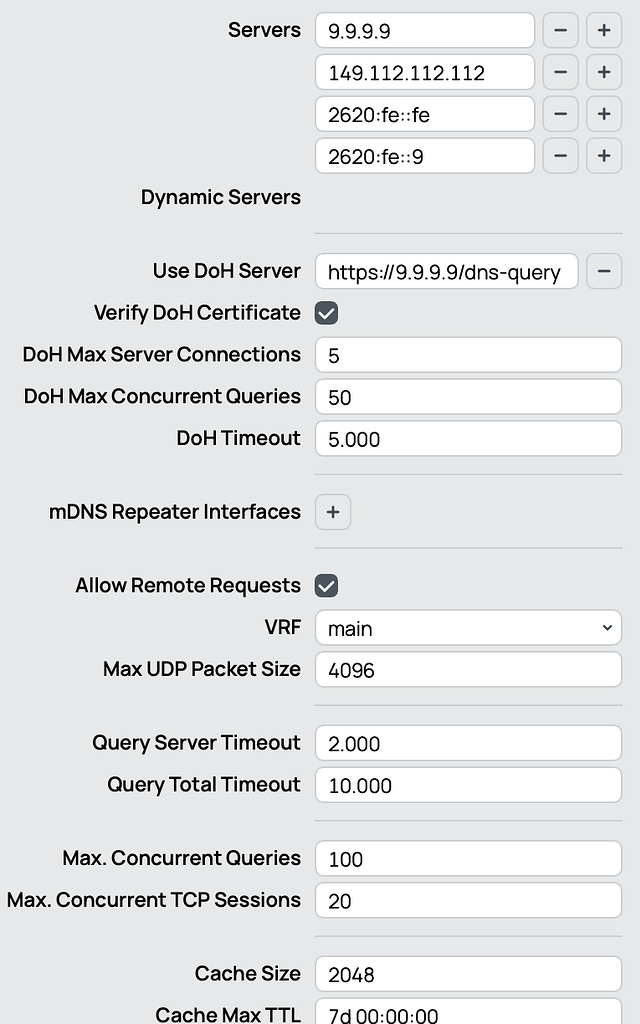The width and height of the screenshot is (640, 1024).
Task: Remove the DoH server entry
Action: tap(604, 271)
